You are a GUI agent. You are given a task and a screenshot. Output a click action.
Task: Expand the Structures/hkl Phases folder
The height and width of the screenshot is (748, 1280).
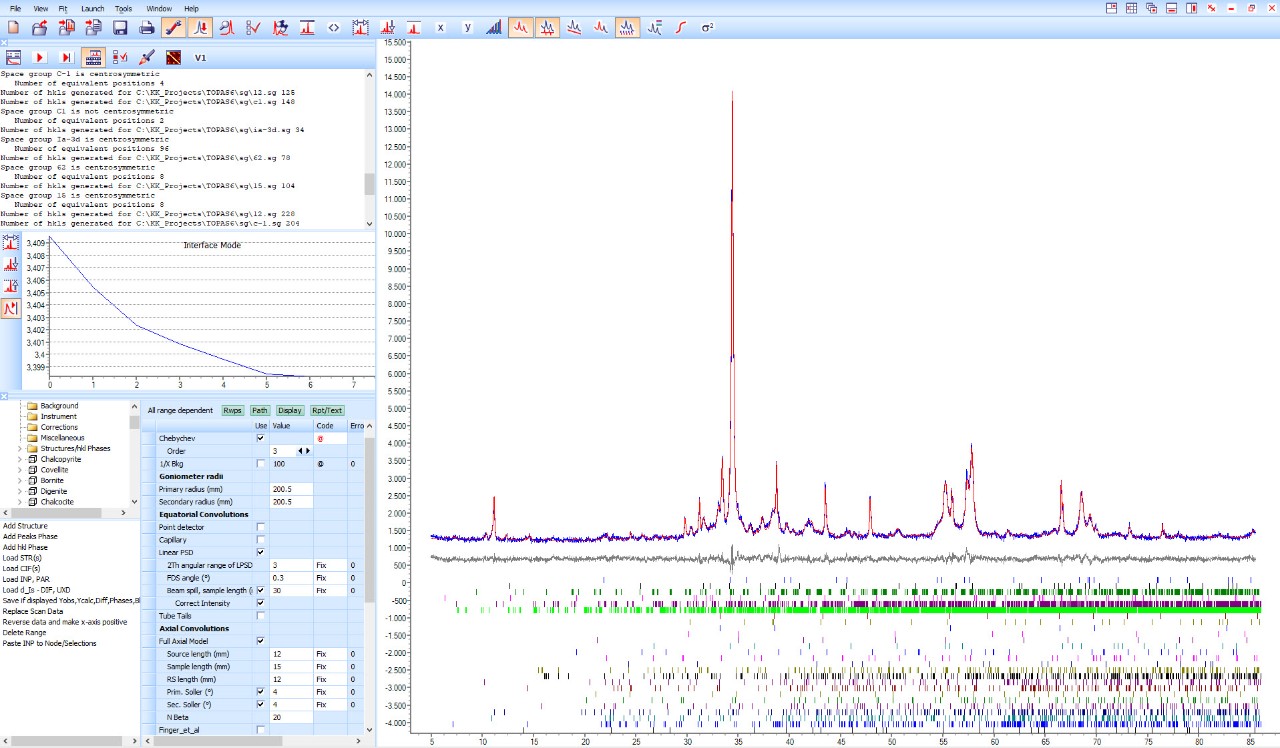tap(20, 448)
